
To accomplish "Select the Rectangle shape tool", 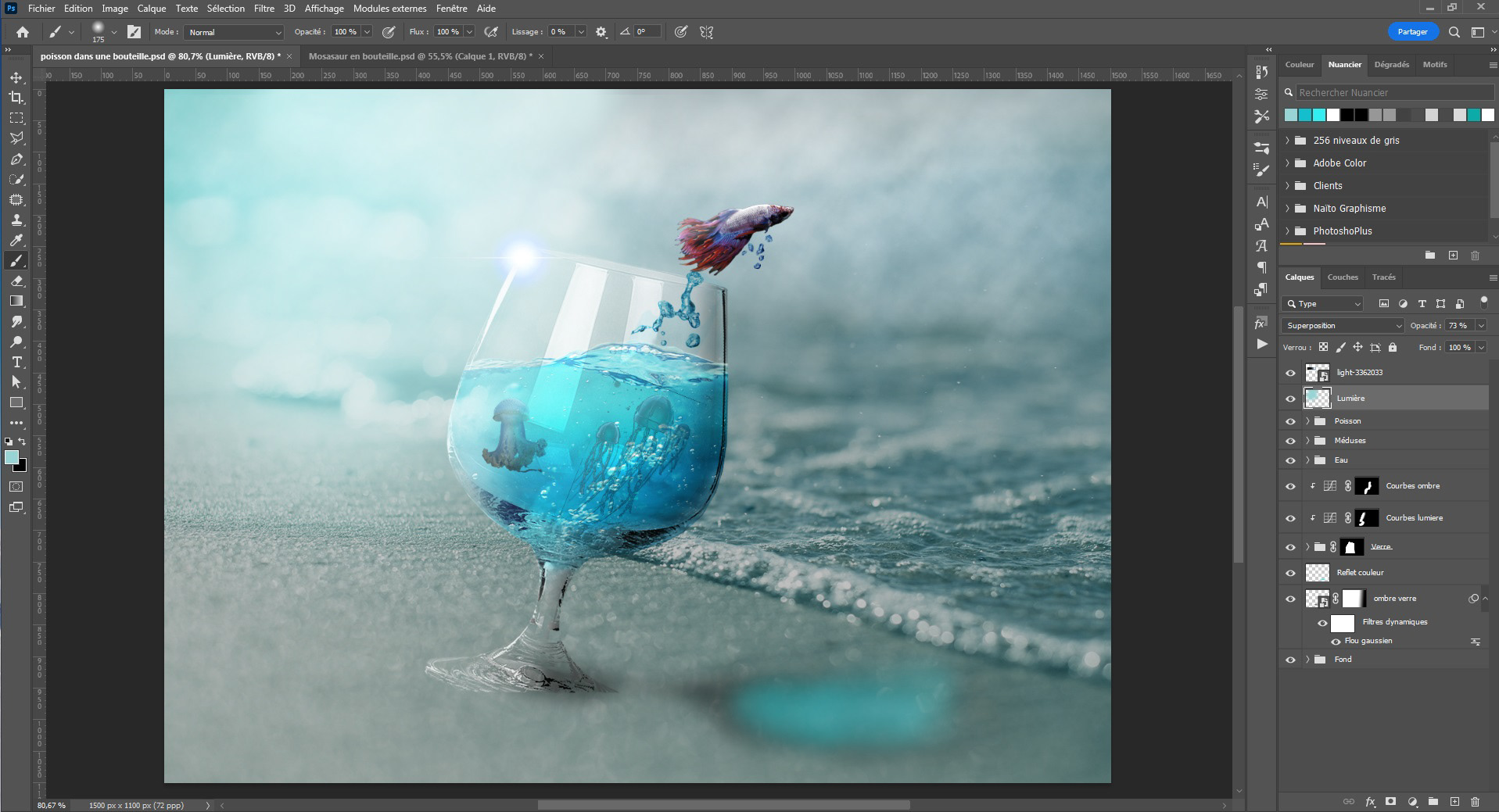I will [16, 402].
